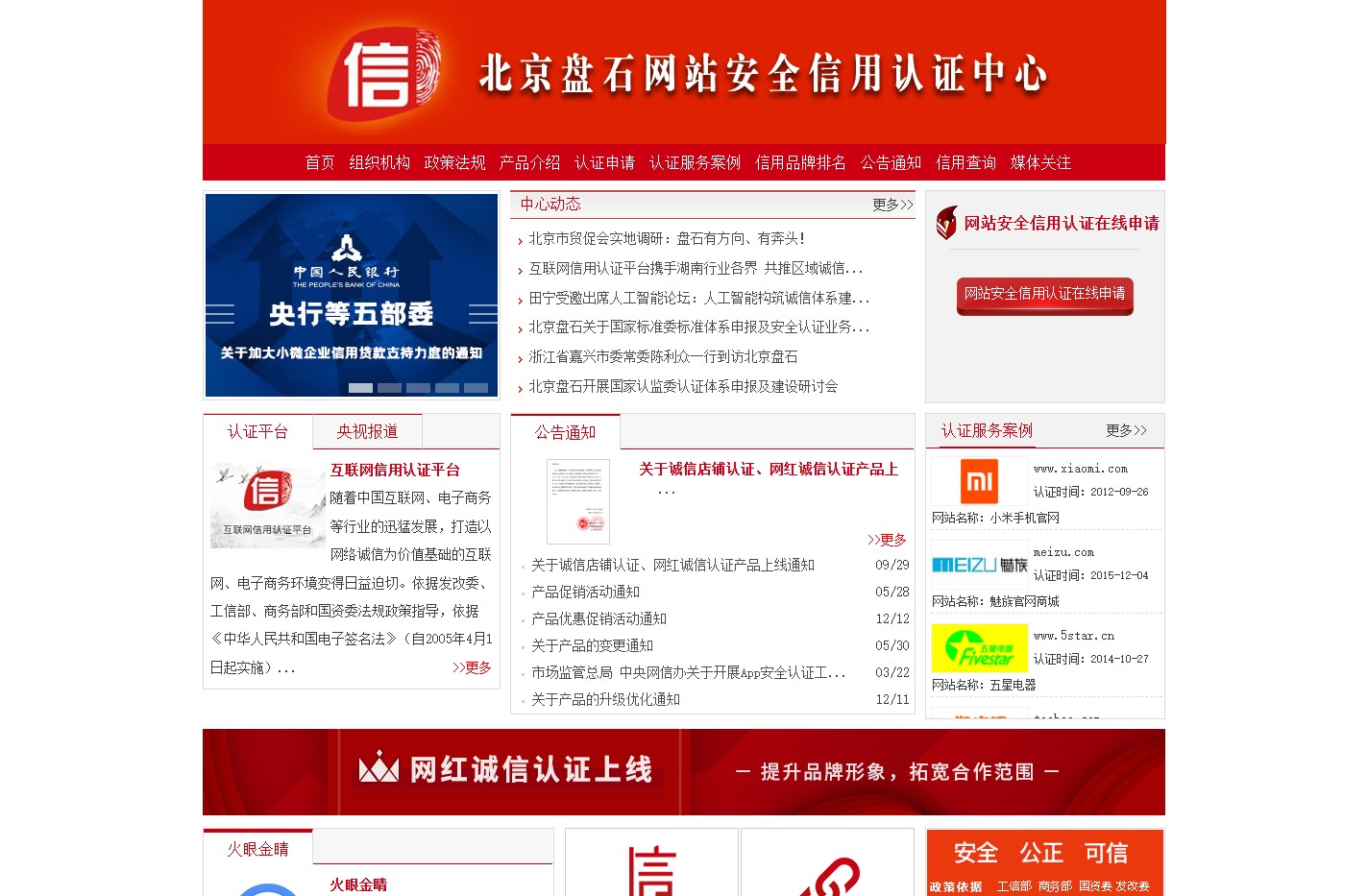Open 公告通知 in the nav bar

[x=891, y=162]
